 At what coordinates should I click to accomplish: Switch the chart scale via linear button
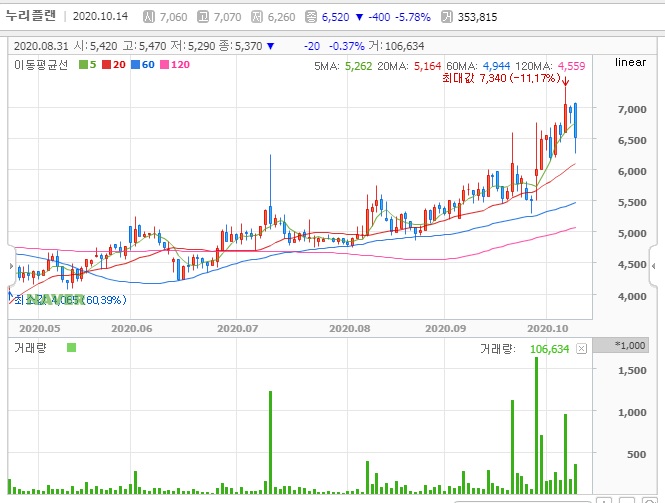(630, 62)
